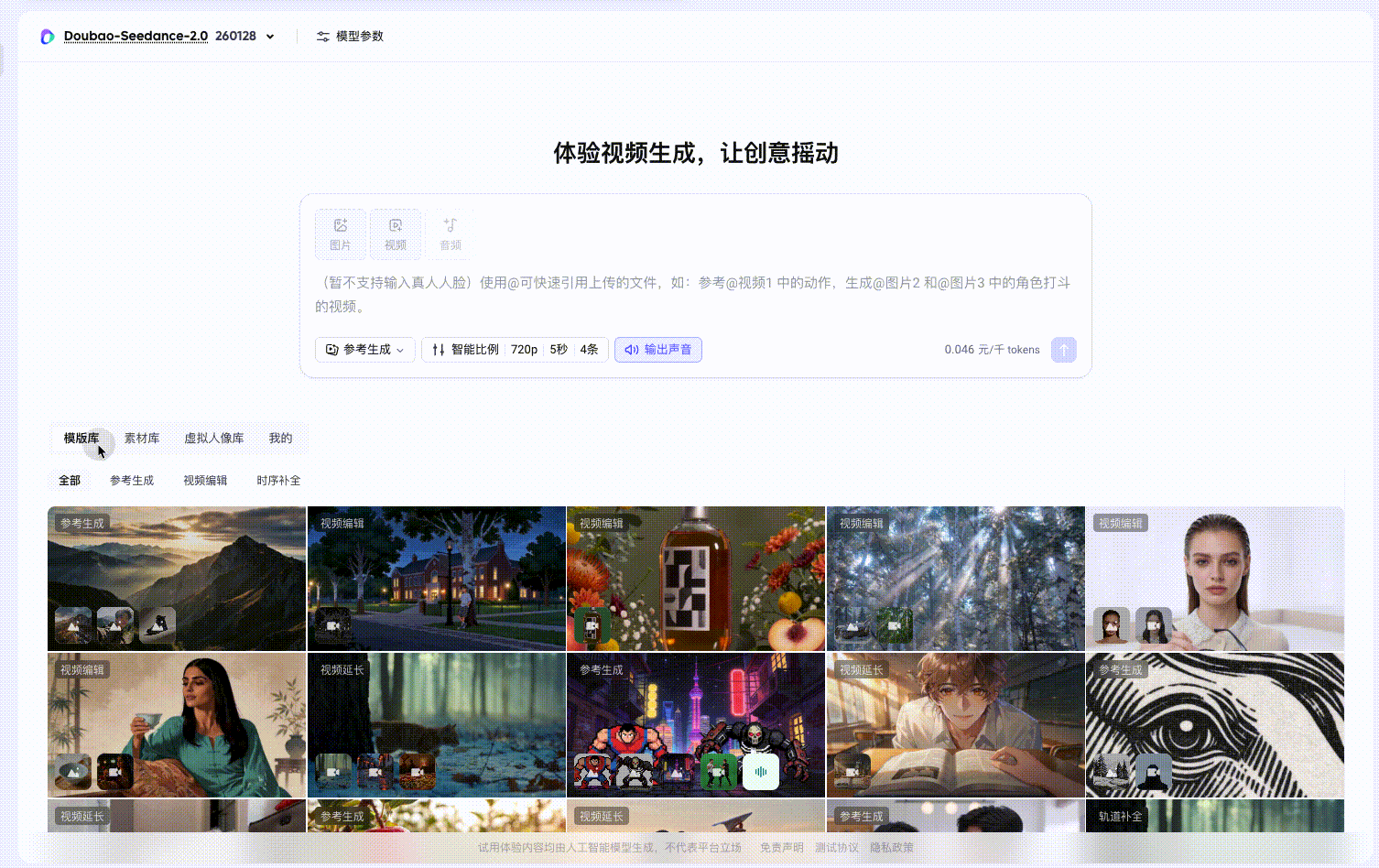Click the landscape image chip on the eye illustration card
The height and width of the screenshot is (868, 1379).
(x=1112, y=772)
